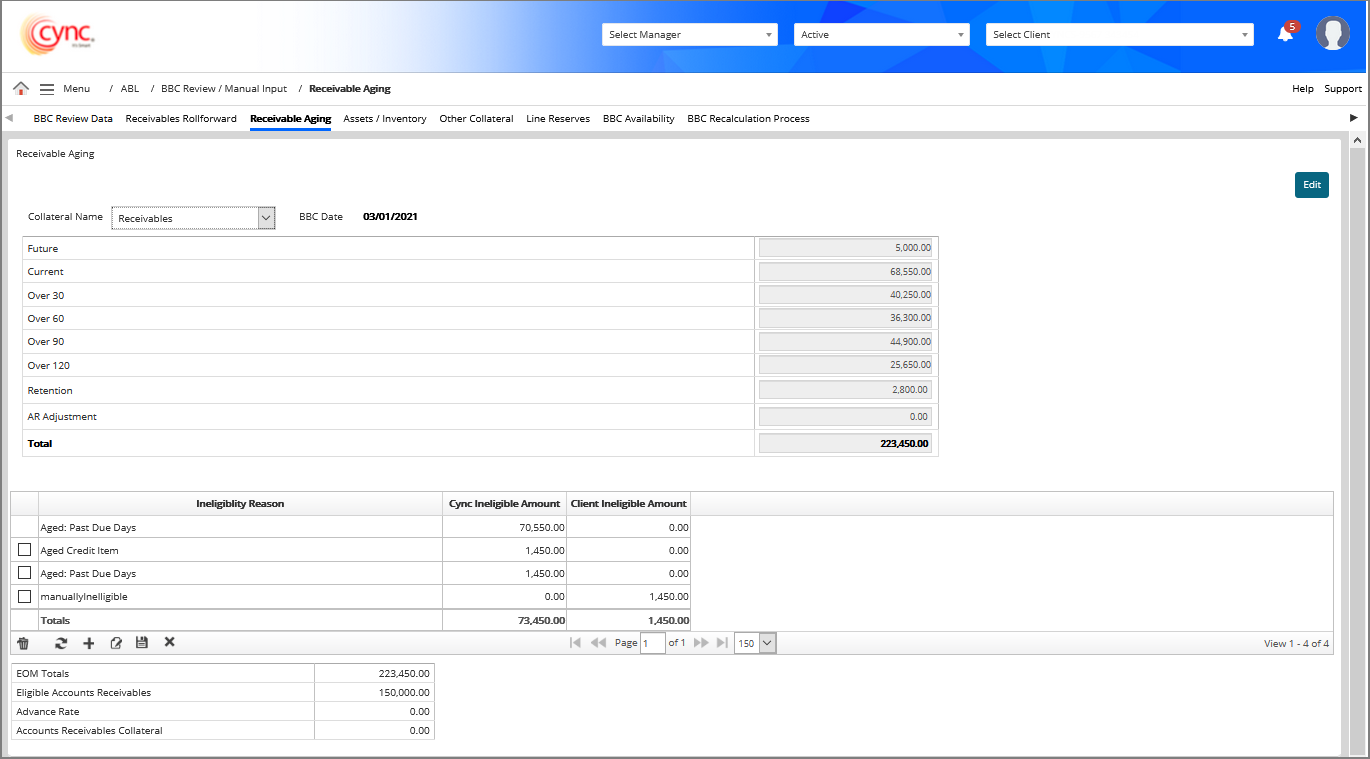Image resolution: width=1370 pixels, height=759 pixels.
Task: Click the edit row pencil icon
Action: tap(116, 643)
